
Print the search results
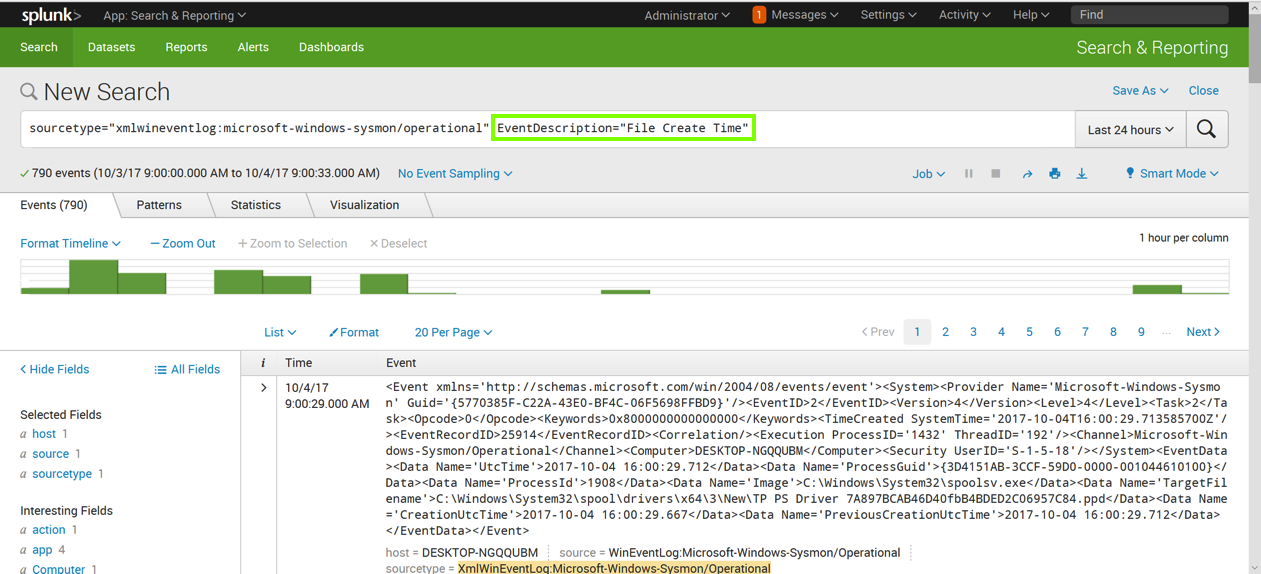click(1054, 173)
